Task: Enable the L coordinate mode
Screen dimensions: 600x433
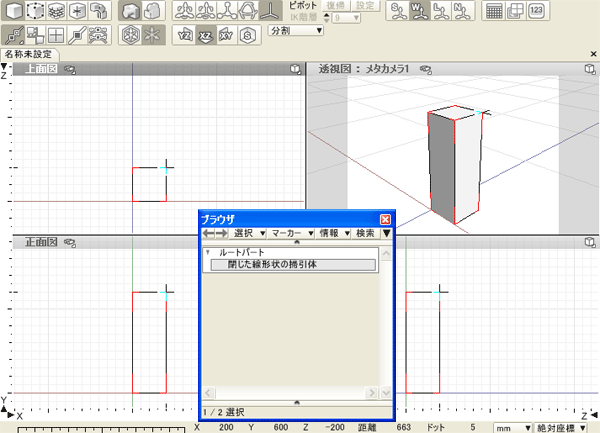Action: [x=441, y=11]
